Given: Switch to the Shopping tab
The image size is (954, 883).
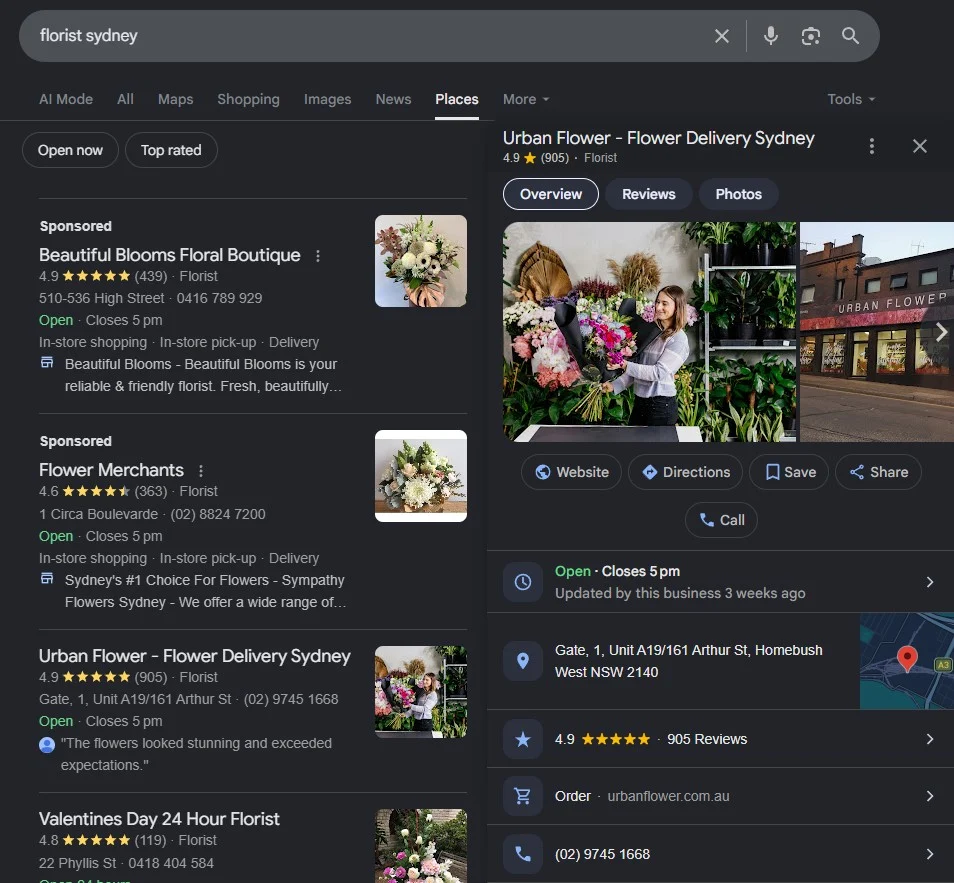Looking at the screenshot, I should tap(248, 99).
